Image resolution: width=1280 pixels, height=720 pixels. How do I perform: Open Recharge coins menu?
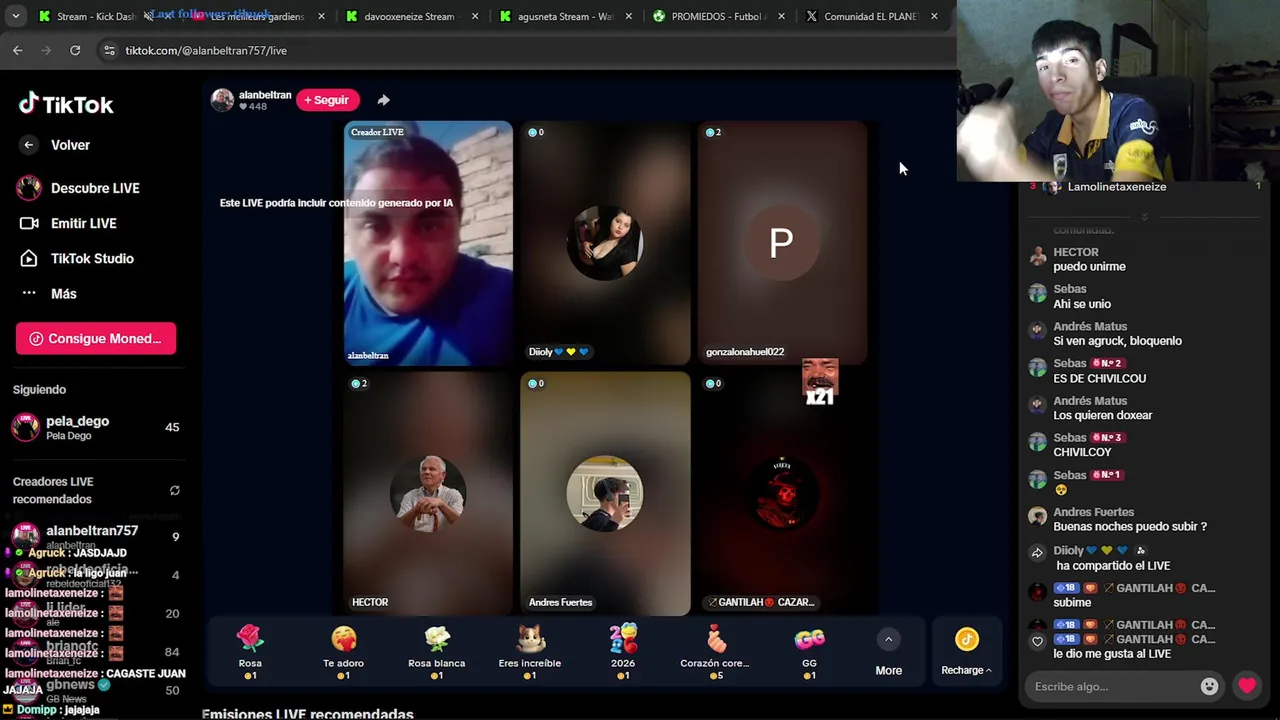tap(966, 651)
